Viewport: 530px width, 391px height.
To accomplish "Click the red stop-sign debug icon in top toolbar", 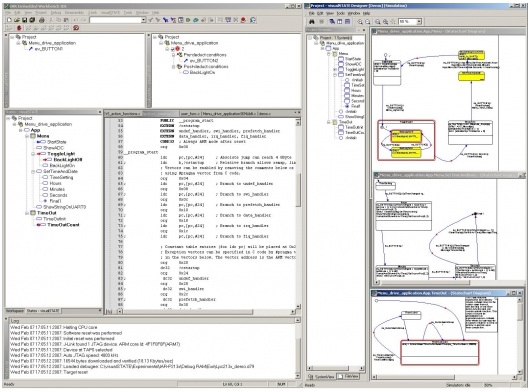I will [243, 20].
